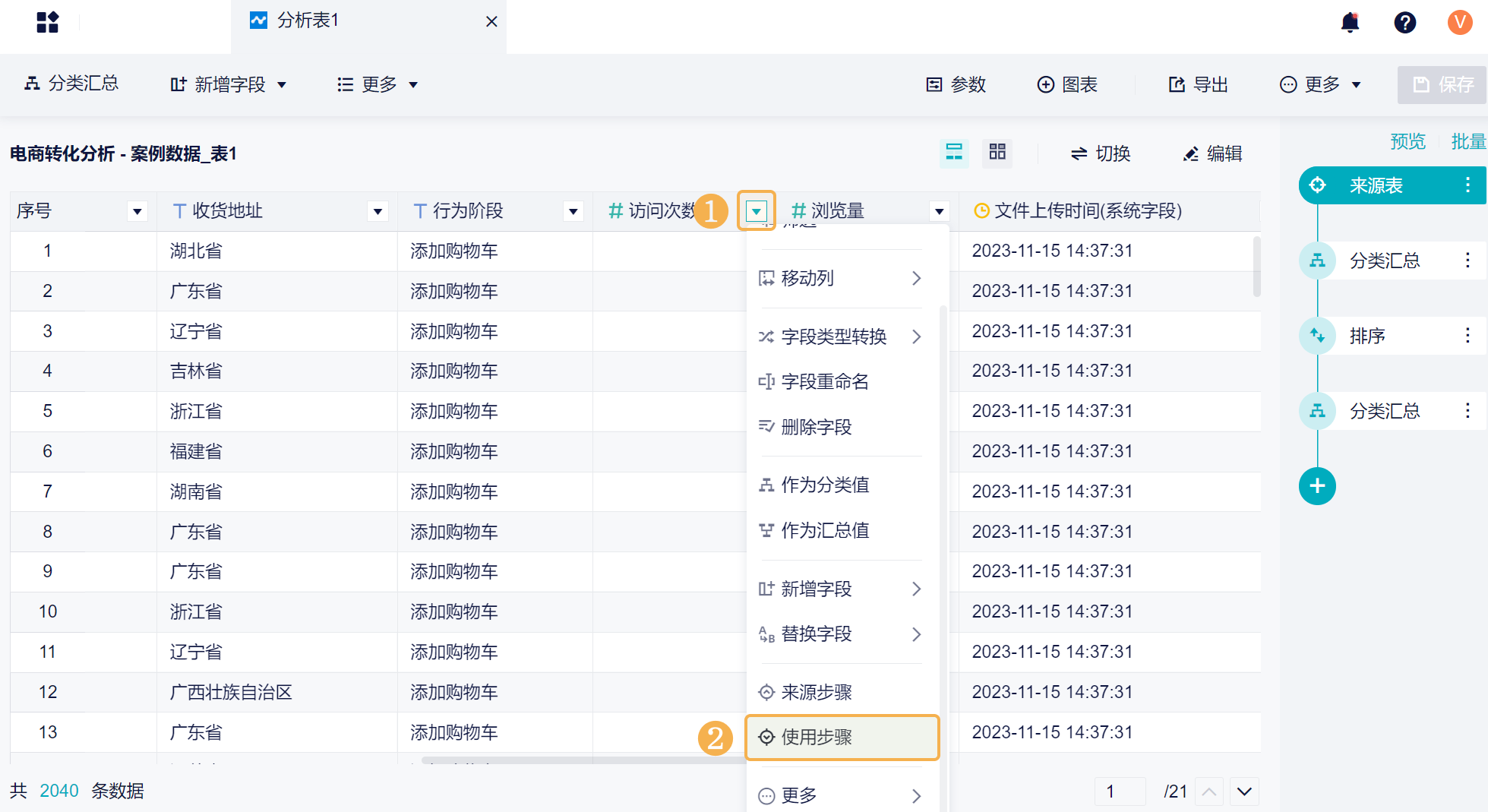1488x812 pixels.
Task: Open the first 分类汇总 step options dots
Action: pos(1467,260)
